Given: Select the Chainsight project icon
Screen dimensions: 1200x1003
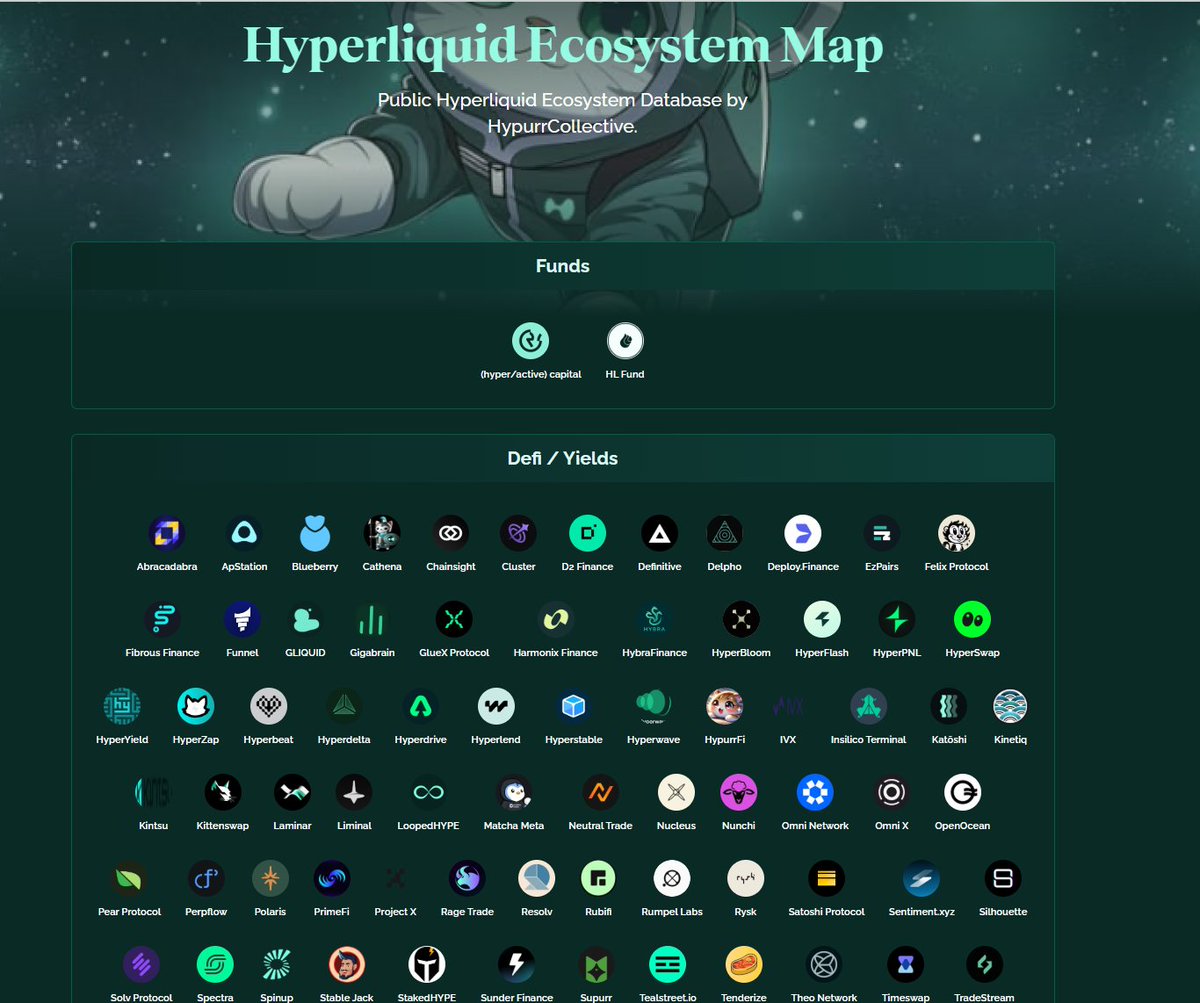Looking at the screenshot, I should [450, 534].
